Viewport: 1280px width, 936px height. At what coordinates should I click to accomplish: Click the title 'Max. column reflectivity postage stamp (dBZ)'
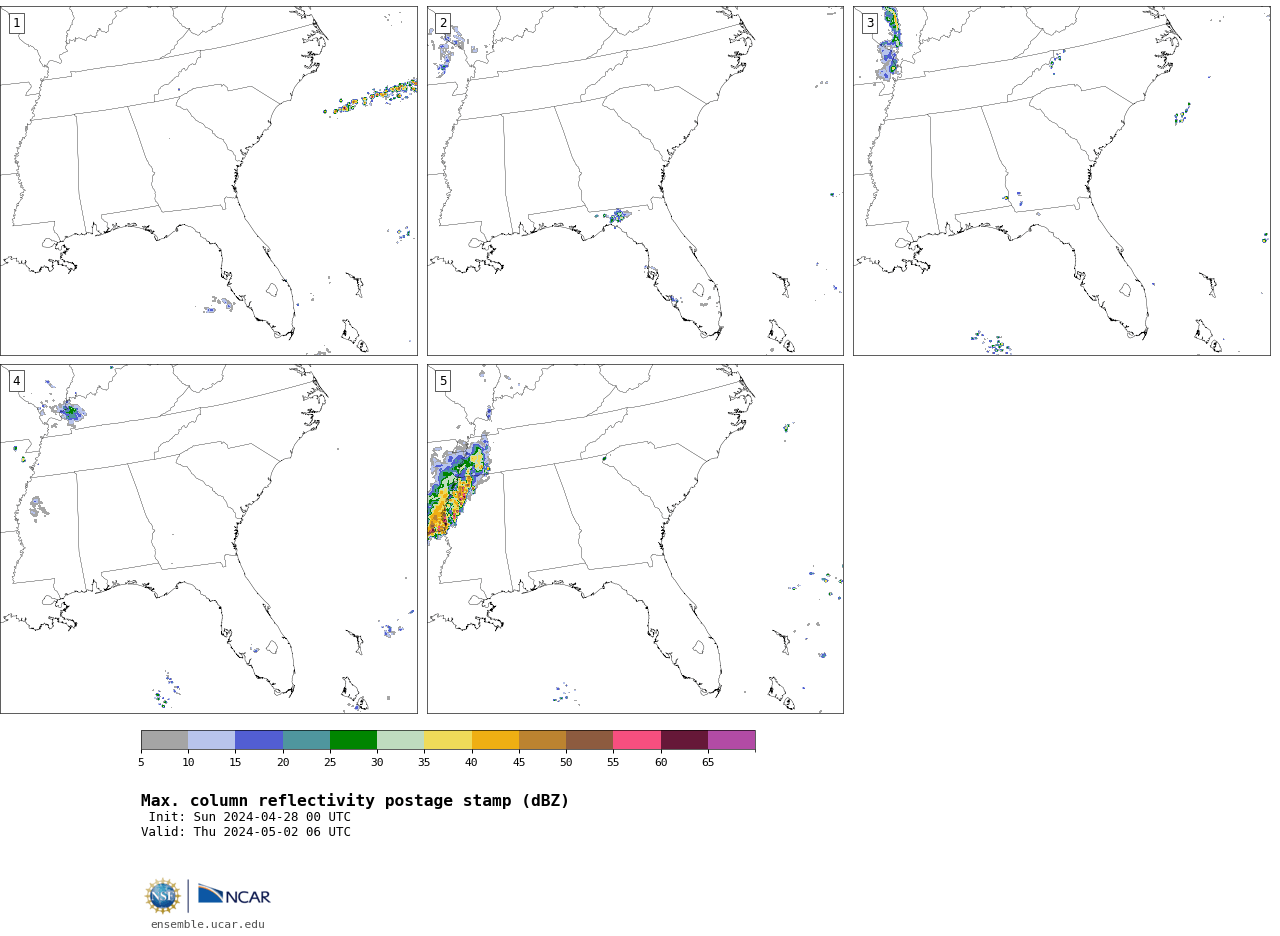pos(355,801)
